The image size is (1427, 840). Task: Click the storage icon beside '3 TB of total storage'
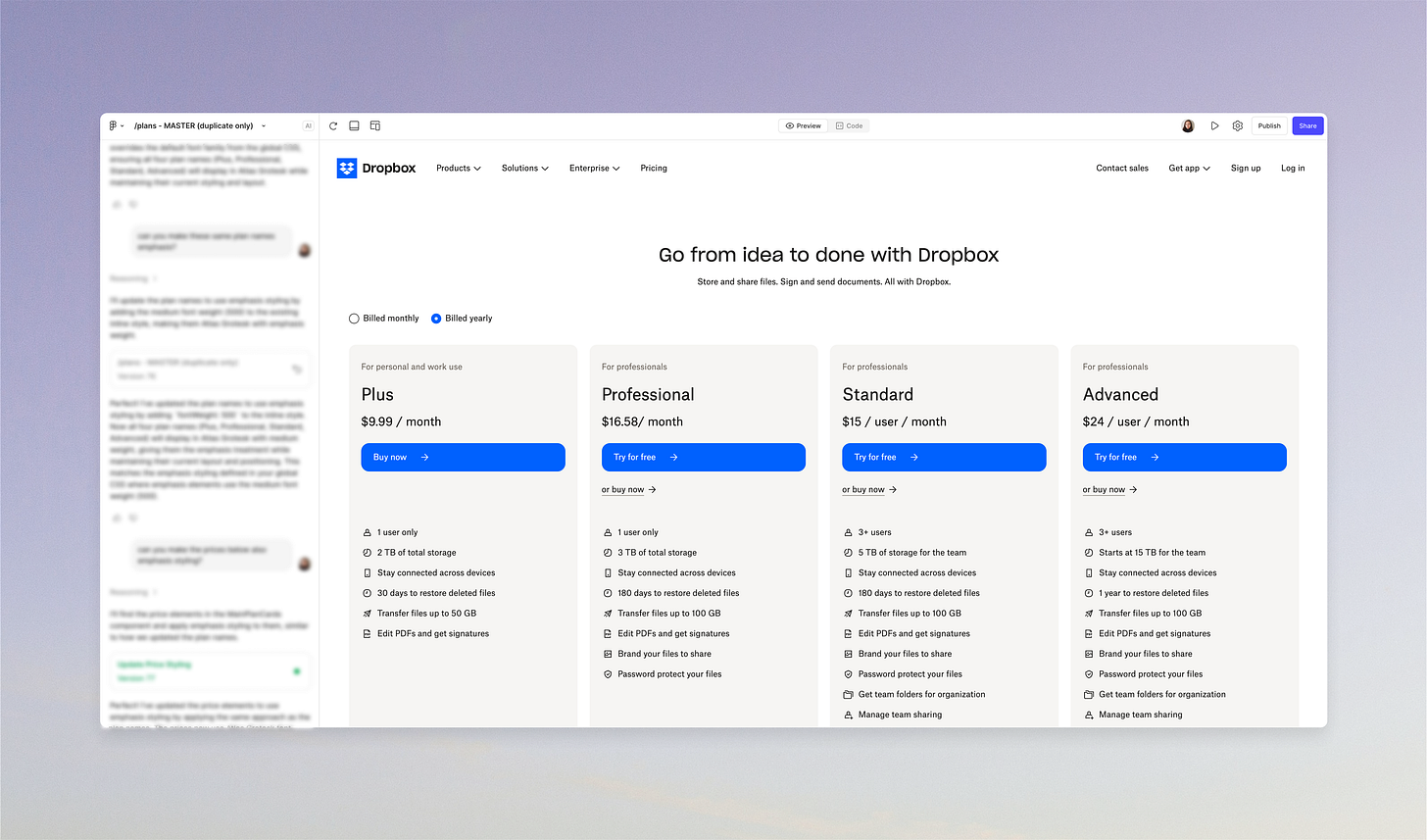[x=608, y=553]
